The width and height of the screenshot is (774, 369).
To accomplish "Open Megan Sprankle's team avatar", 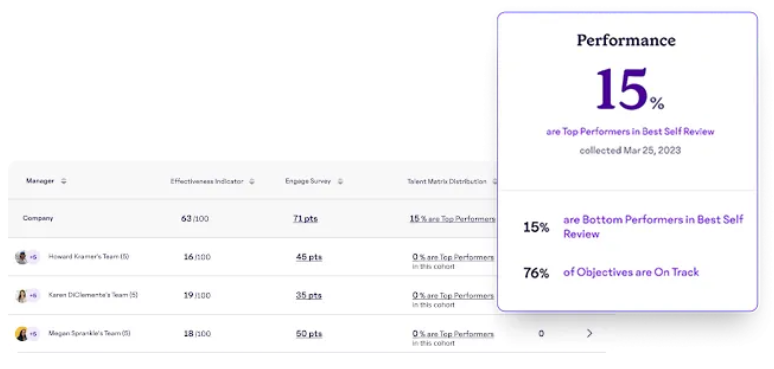I will pos(21,334).
